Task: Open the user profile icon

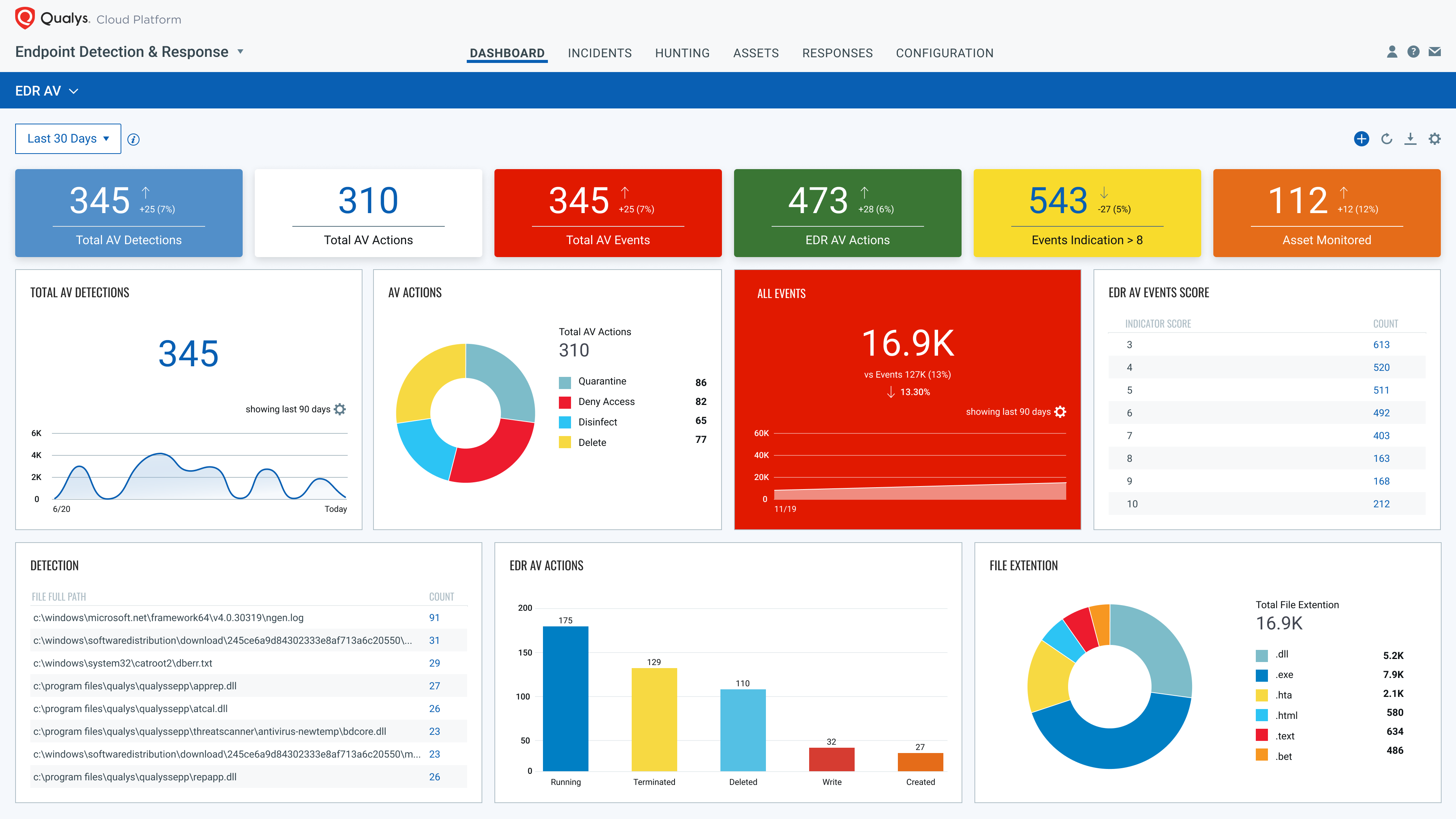Action: 1392,52
